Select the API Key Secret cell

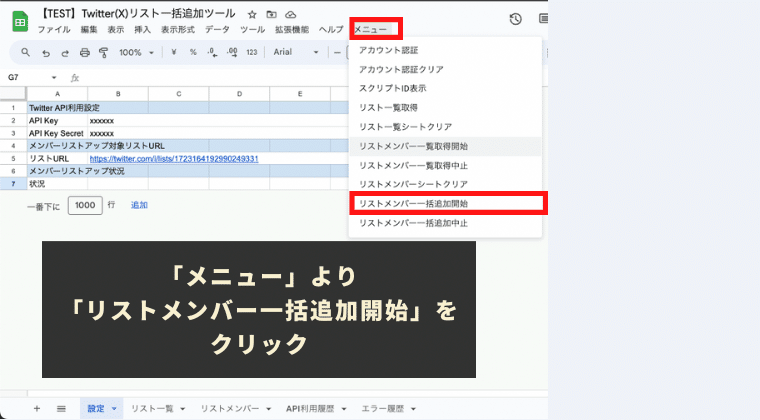57,133
